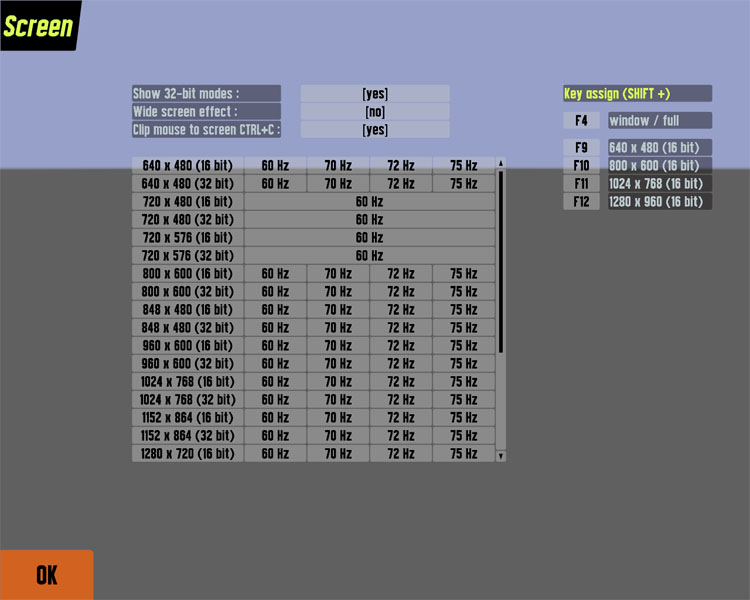
Task: Click '1024 x 768 (16 bit)' key assign entry for F11
Action: point(660,183)
